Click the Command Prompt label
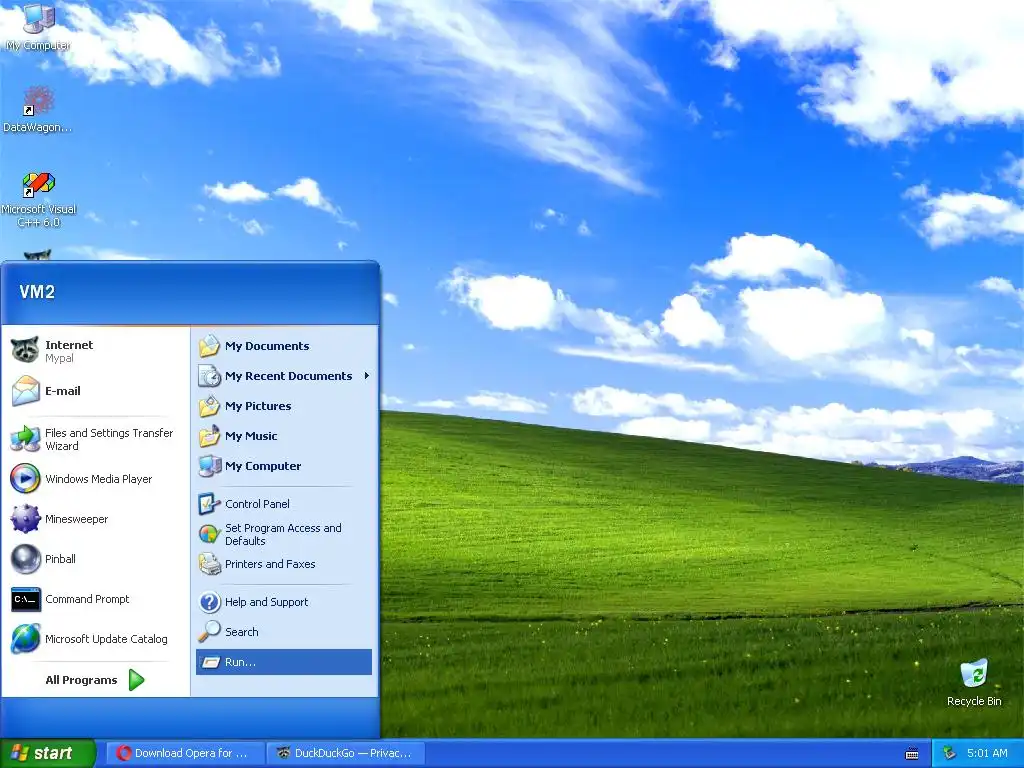This screenshot has width=1024, height=768. [x=87, y=599]
